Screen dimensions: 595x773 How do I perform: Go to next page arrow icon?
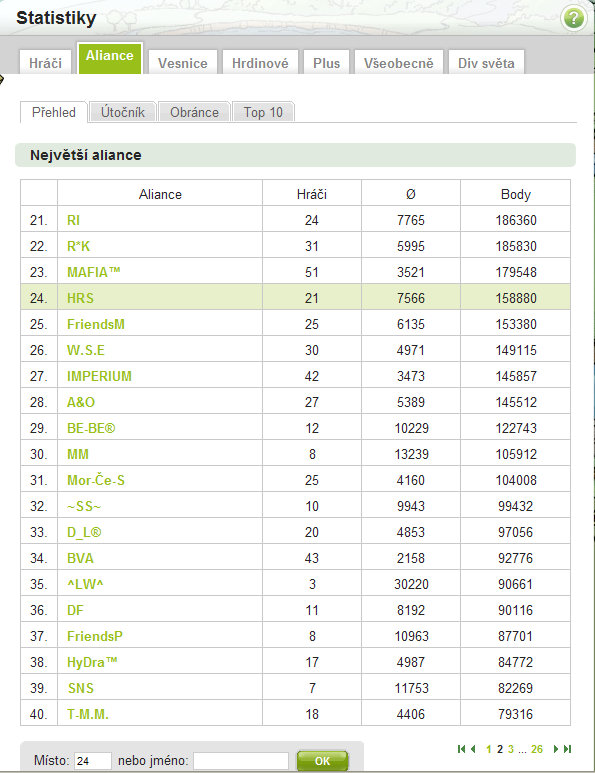coord(556,749)
